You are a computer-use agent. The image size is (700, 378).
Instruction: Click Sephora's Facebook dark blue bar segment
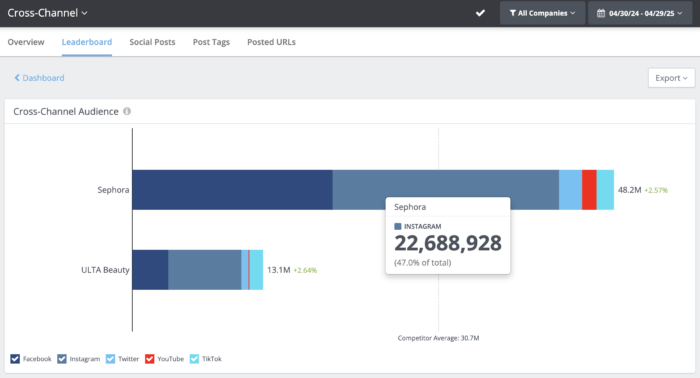tap(233, 190)
